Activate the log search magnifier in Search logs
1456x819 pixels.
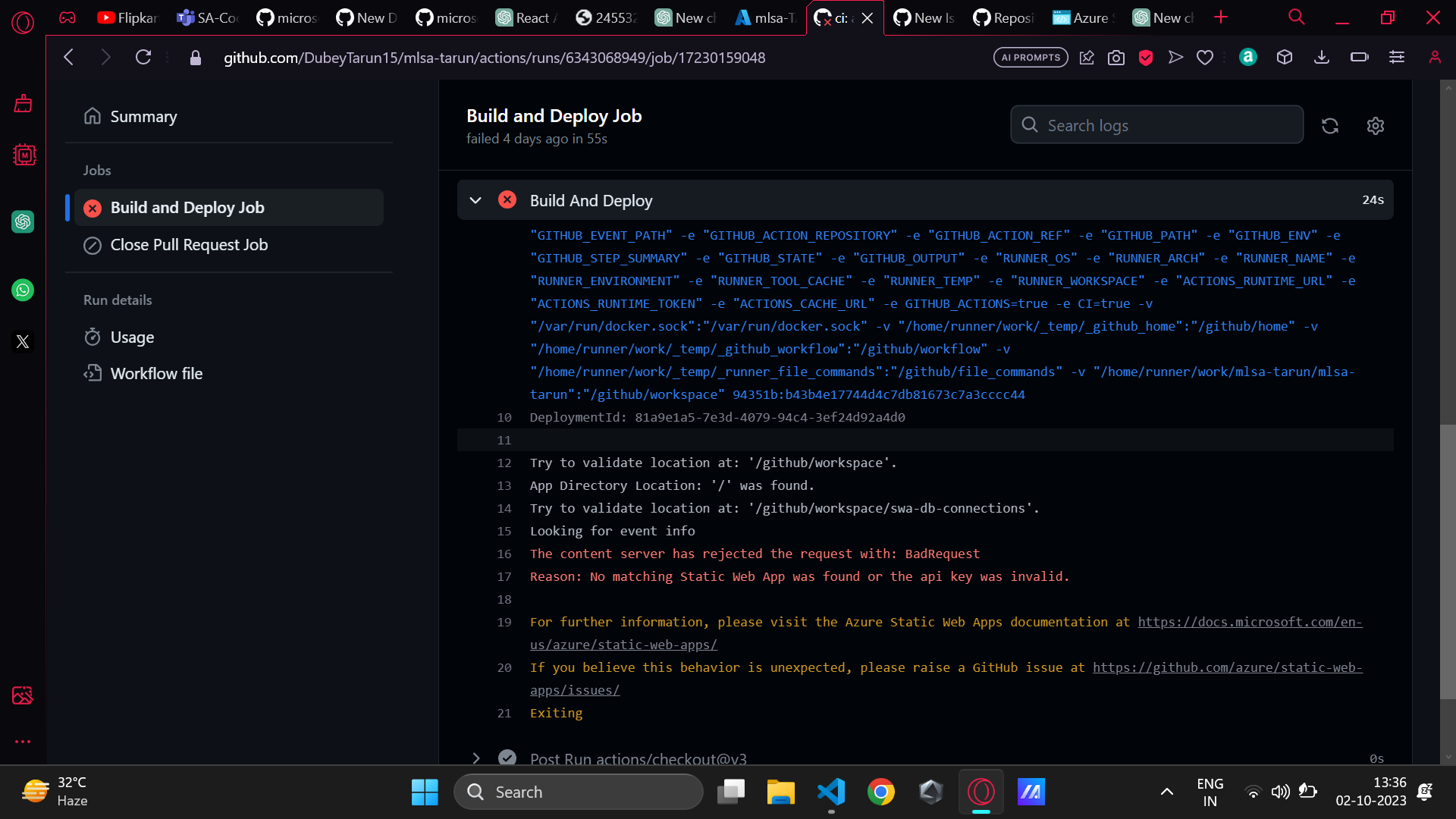coord(1029,124)
